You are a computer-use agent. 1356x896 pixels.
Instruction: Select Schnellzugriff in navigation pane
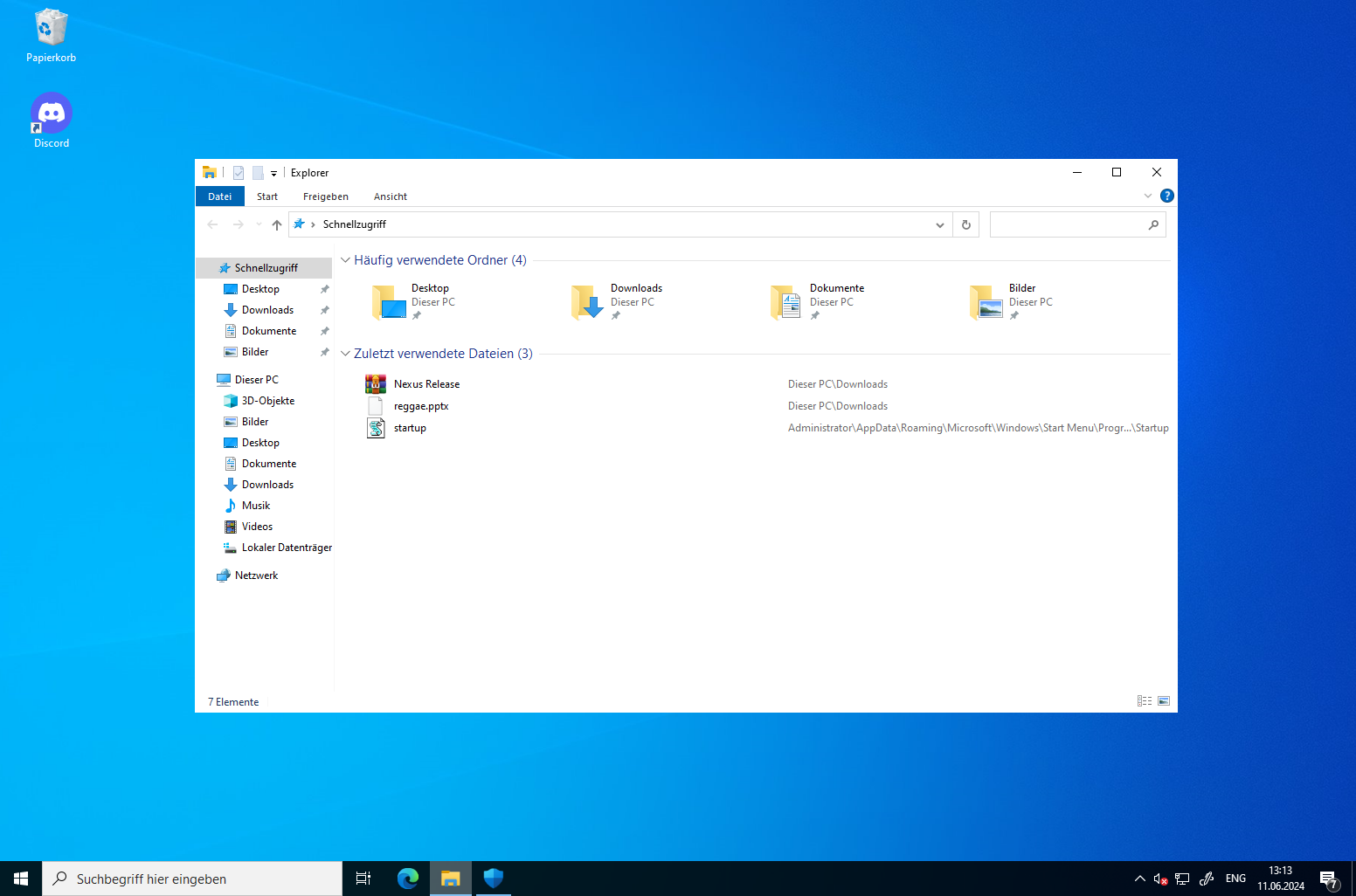pos(264,268)
